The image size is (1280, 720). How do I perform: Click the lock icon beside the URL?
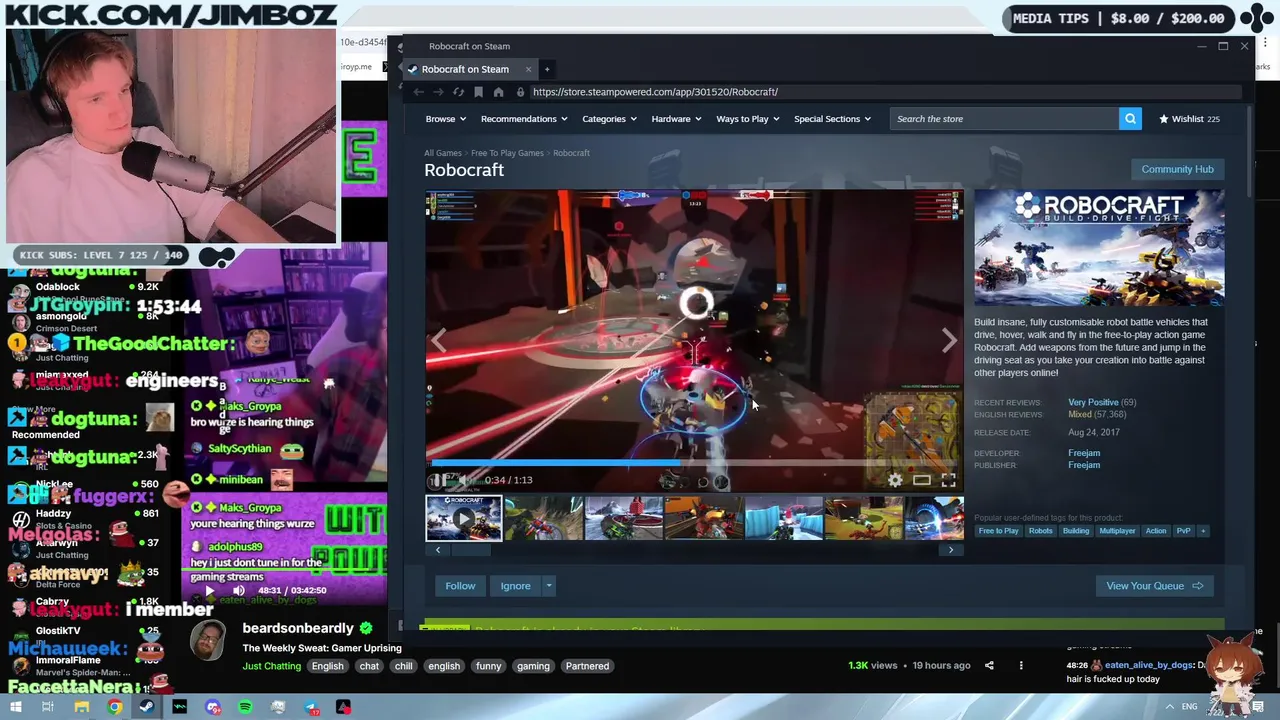(x=520, y=92)
